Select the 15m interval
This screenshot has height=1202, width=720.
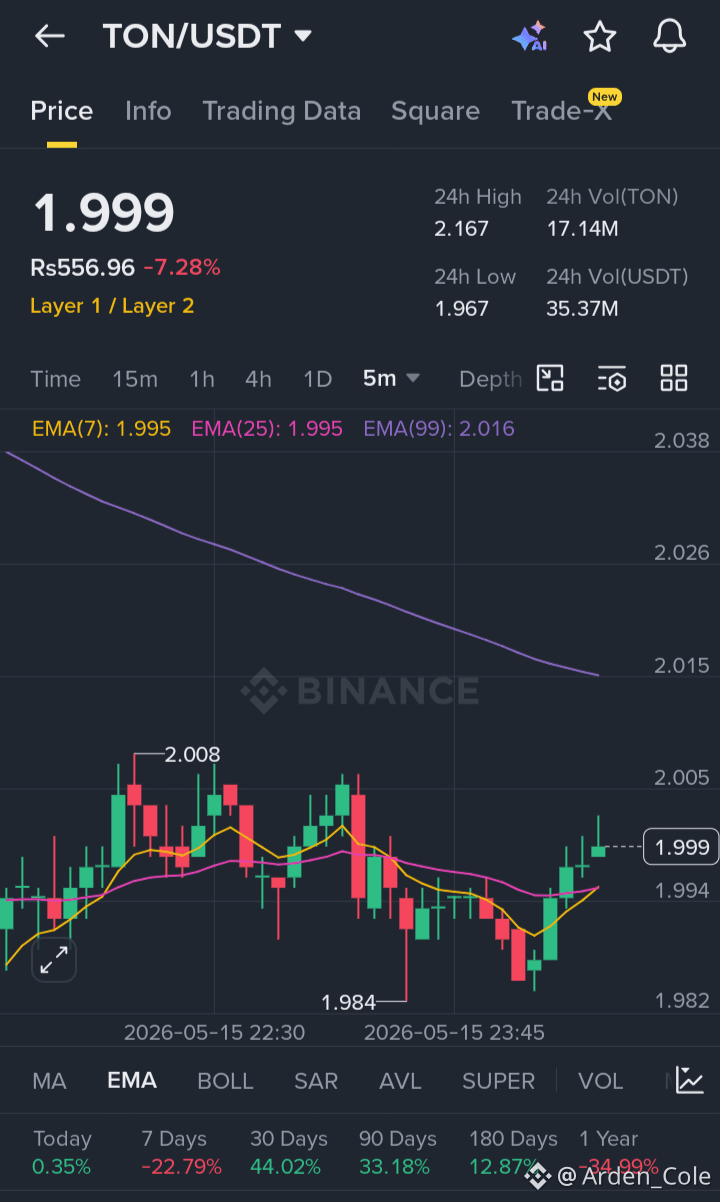135,379
